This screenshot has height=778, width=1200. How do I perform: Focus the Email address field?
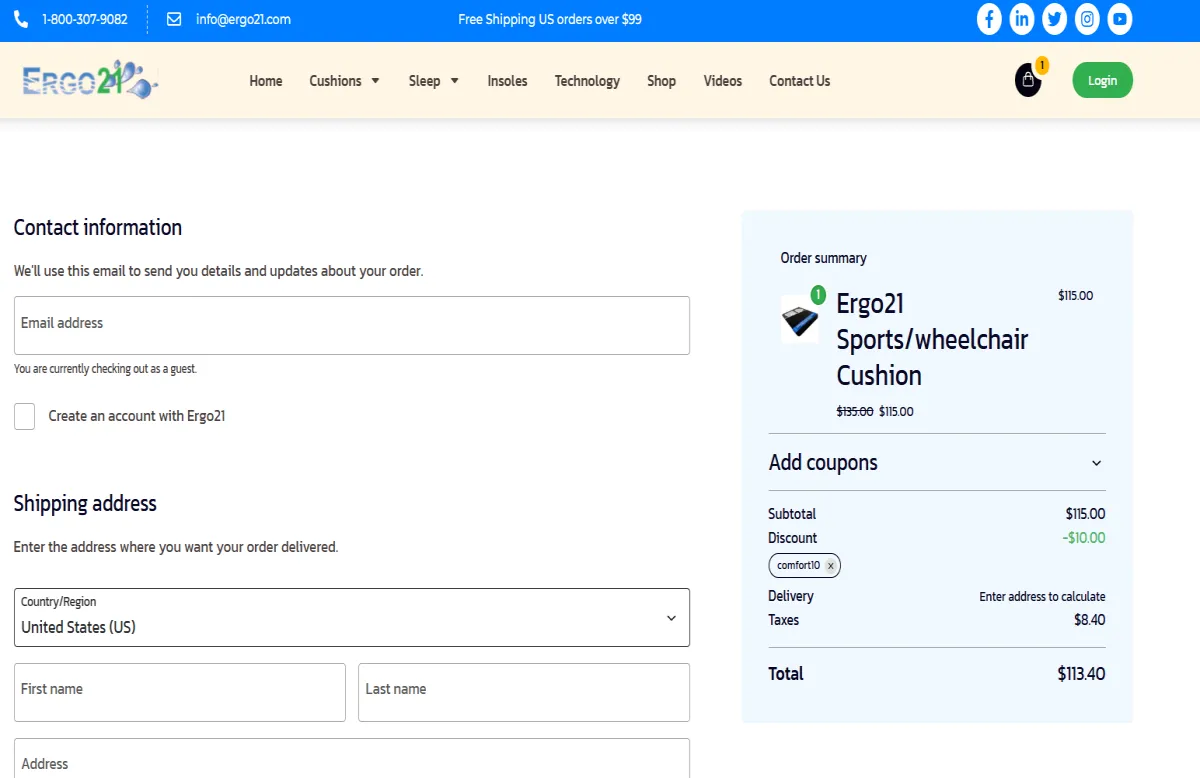(351, 325)
